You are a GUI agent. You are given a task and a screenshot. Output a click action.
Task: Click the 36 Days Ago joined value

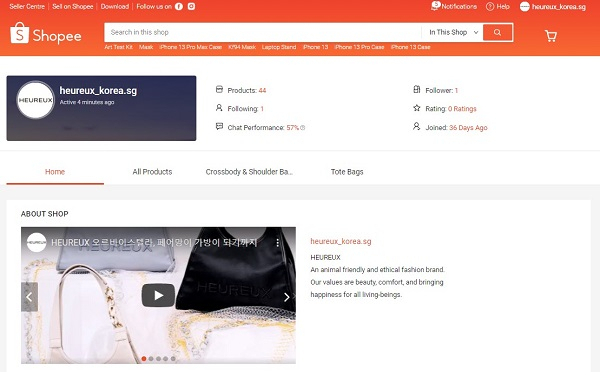tap(468, 128)
